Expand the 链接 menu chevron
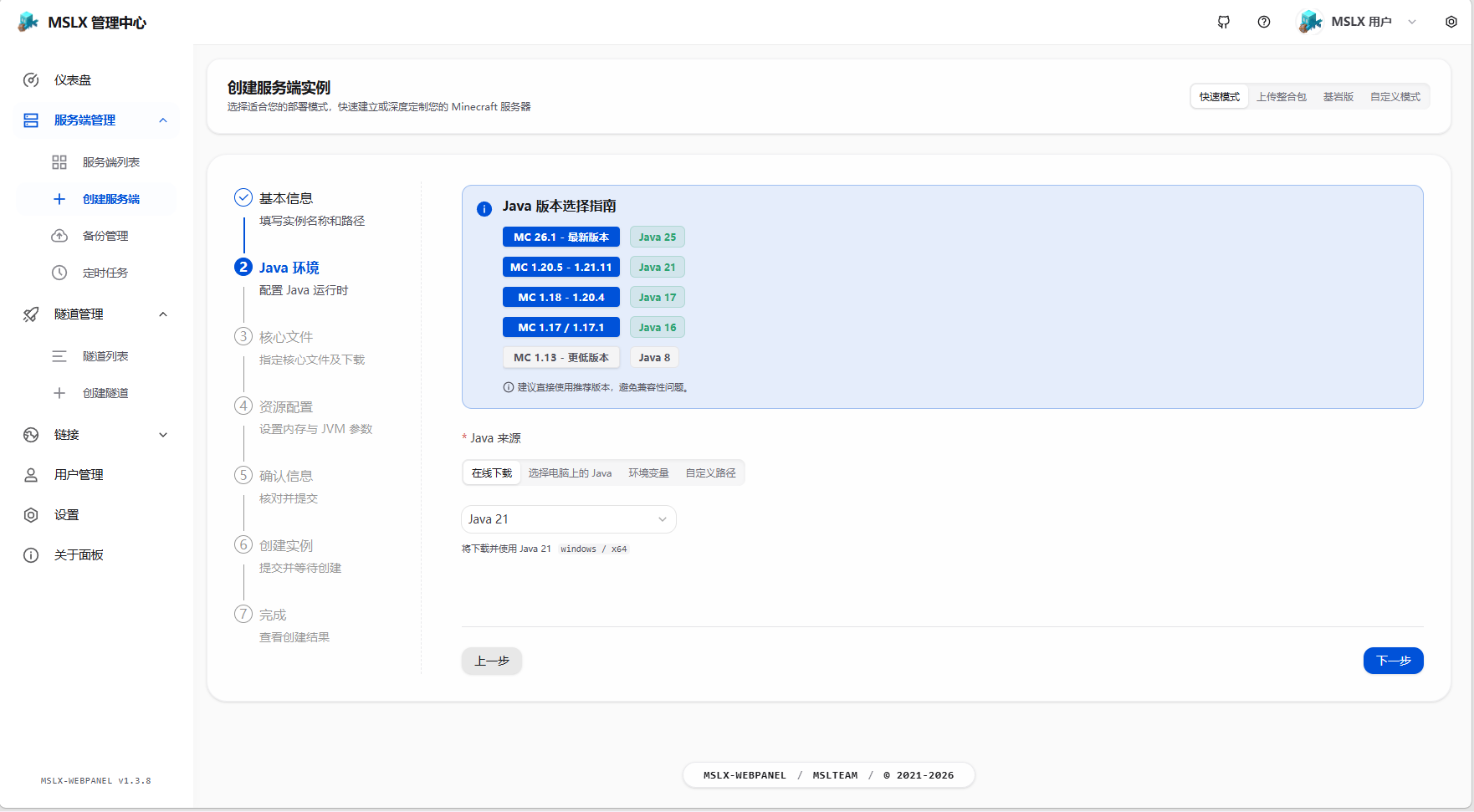 coord(163,435)
